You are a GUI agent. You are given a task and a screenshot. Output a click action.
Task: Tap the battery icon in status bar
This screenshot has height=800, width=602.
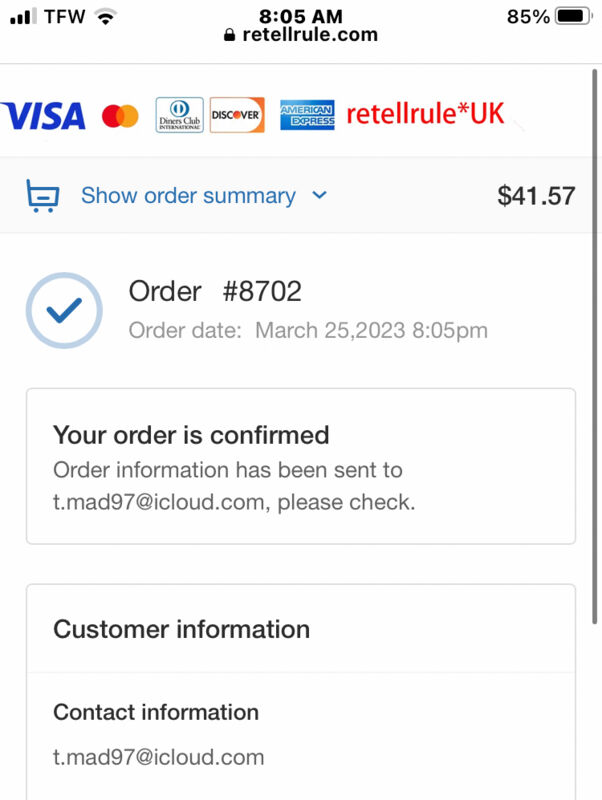pos(573,16)
